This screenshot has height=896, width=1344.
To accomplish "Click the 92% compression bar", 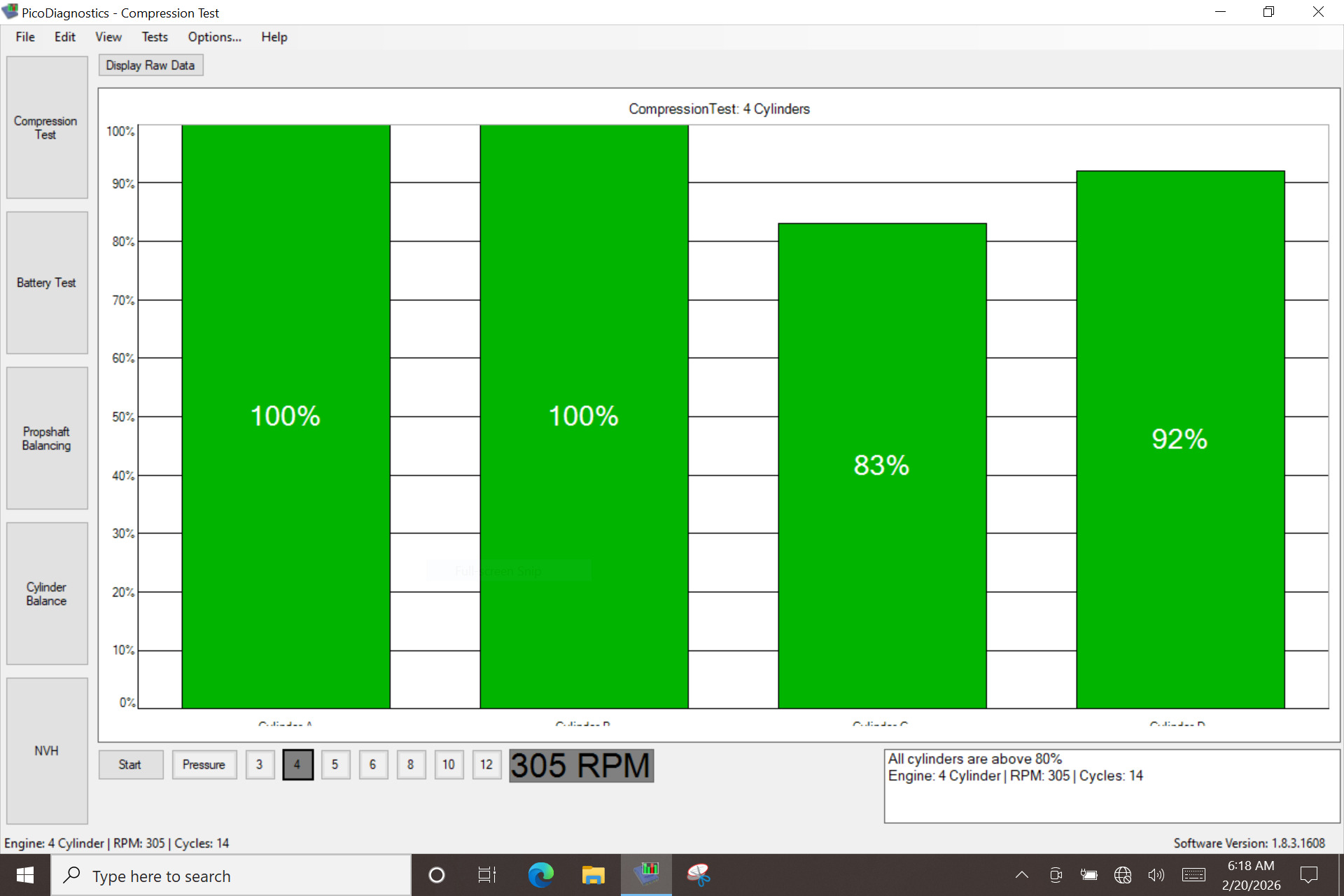I will [1180, 440].
